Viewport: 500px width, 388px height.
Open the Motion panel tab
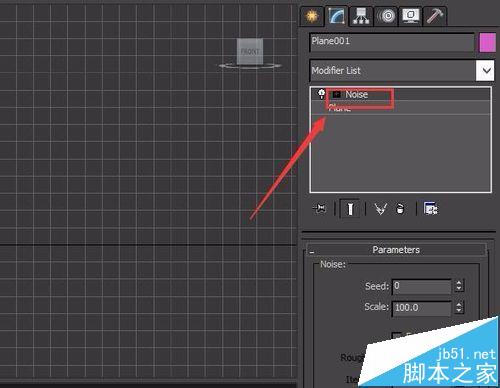(386, 16)
